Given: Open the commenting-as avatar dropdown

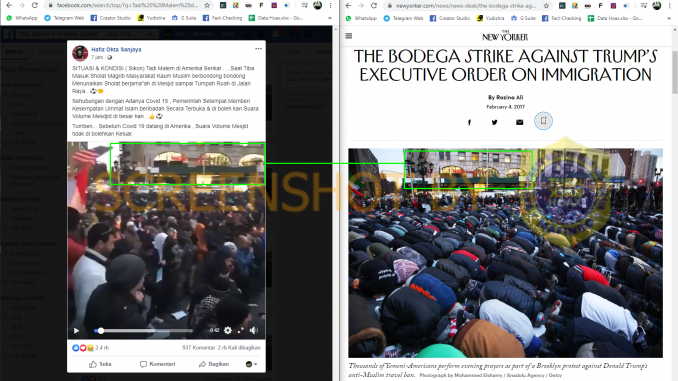Looking at the screenshot, I should [251, 364].
